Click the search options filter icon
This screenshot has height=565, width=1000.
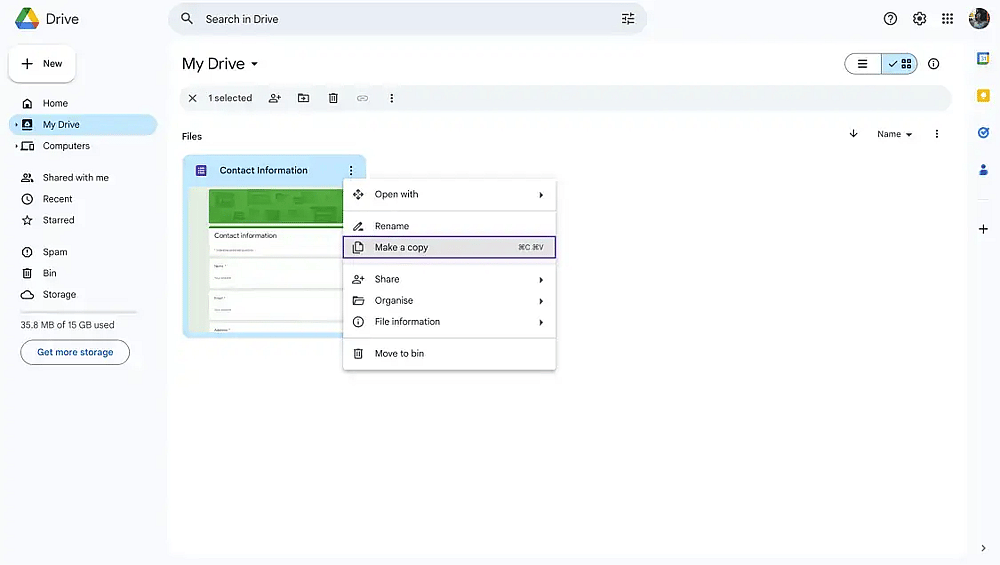[628, 19]
